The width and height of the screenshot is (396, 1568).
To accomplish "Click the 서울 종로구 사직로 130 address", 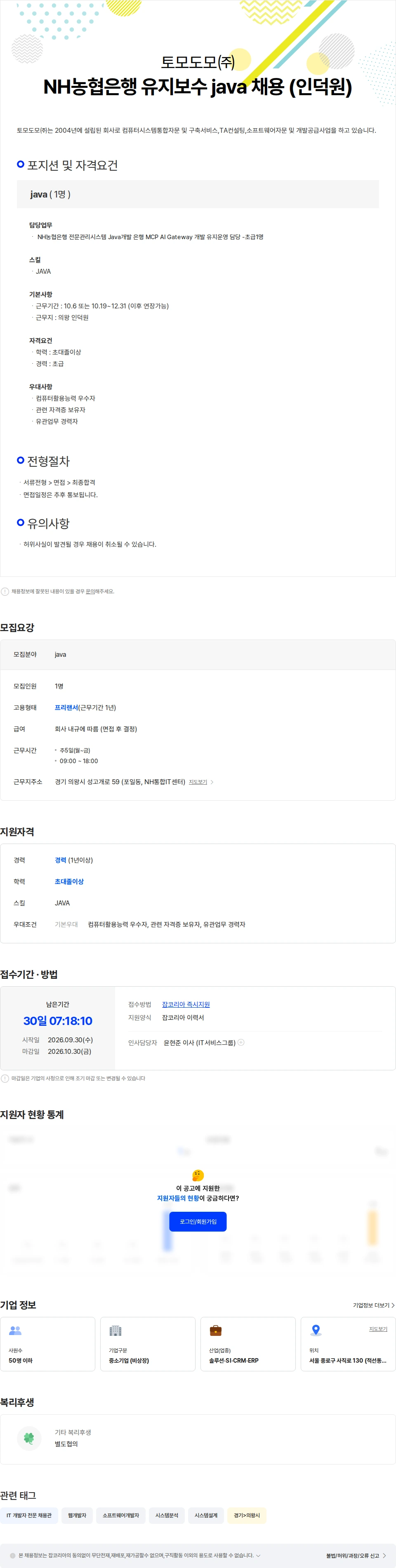I will coord(348,1361).
